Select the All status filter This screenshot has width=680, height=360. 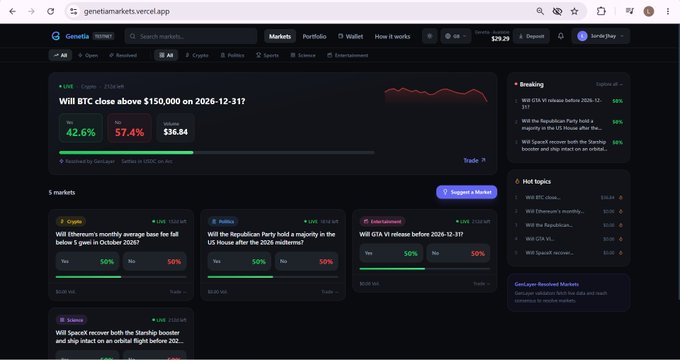point(60,56)
